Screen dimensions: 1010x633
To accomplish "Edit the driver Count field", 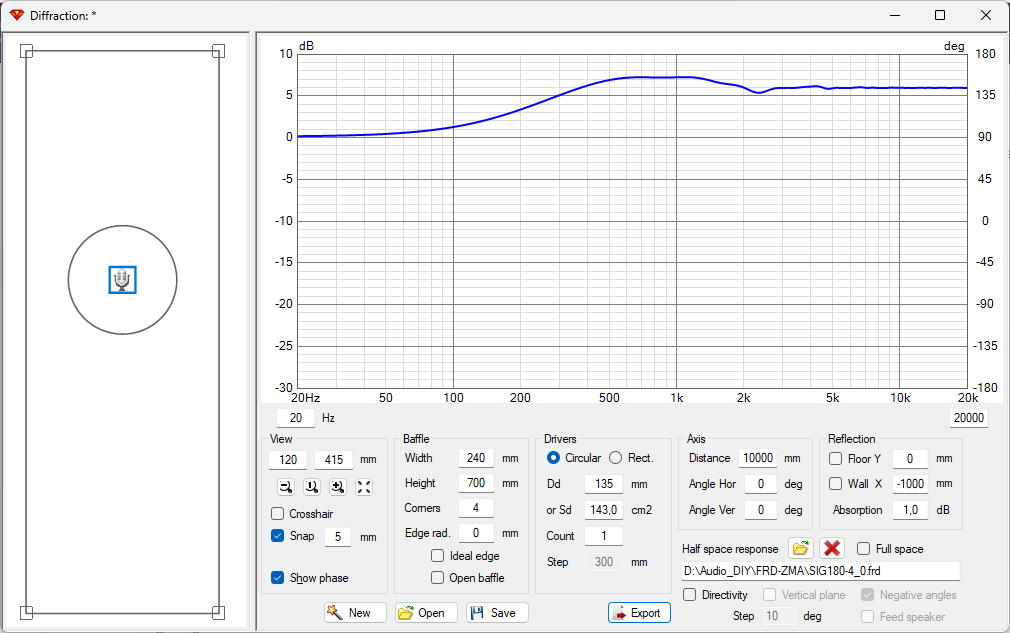I will pos(604,536).
